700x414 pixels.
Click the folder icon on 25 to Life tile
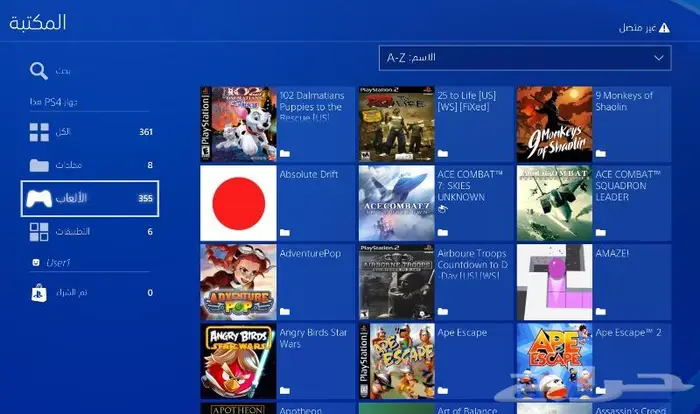pos(442,154)
